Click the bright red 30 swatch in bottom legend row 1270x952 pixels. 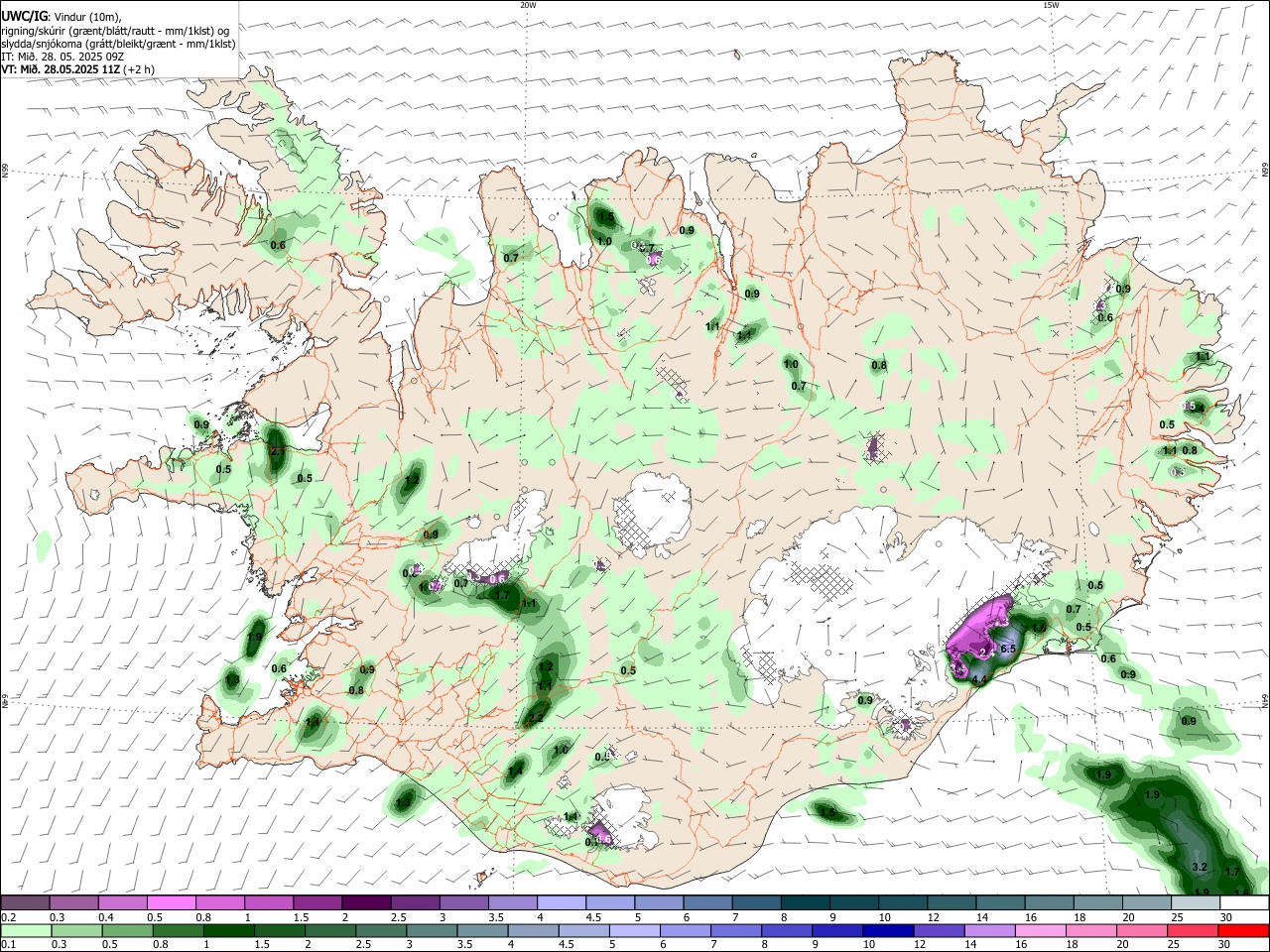coord(1244,931)
